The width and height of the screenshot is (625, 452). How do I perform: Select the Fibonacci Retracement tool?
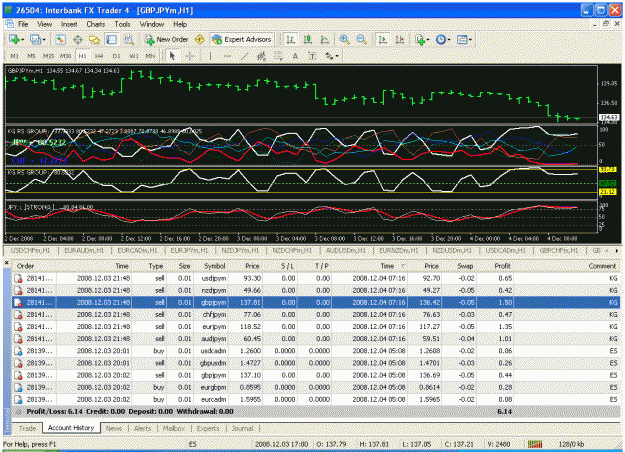point(278,56)
